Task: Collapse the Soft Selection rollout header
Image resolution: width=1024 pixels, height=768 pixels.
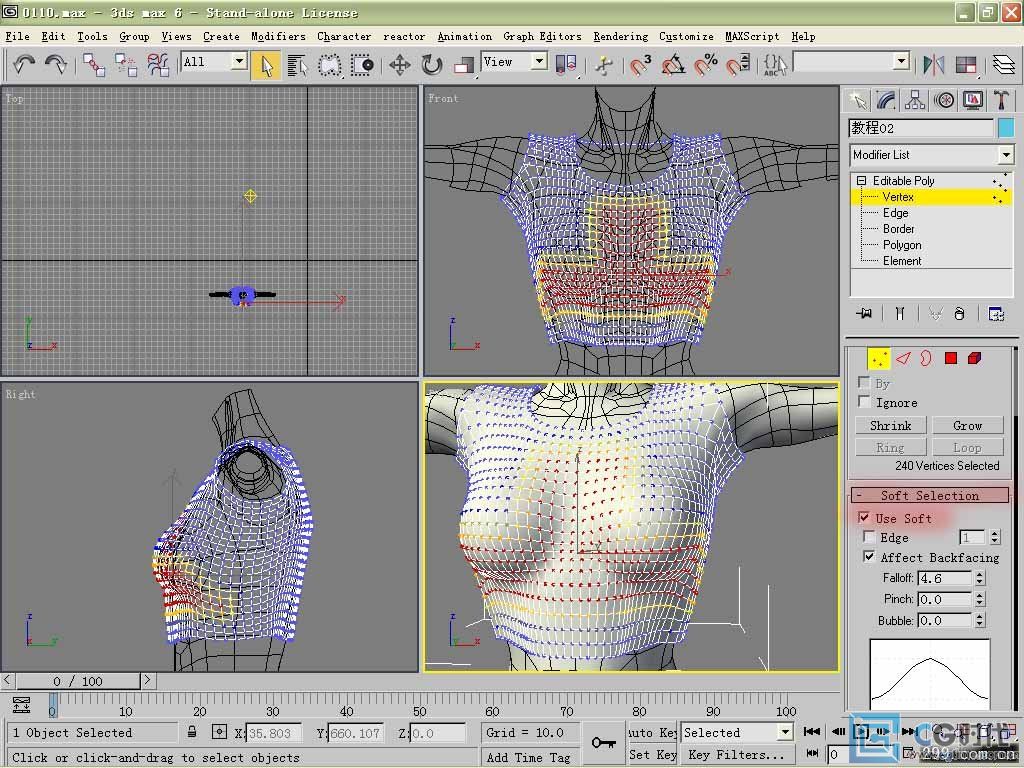Action: 929,495
